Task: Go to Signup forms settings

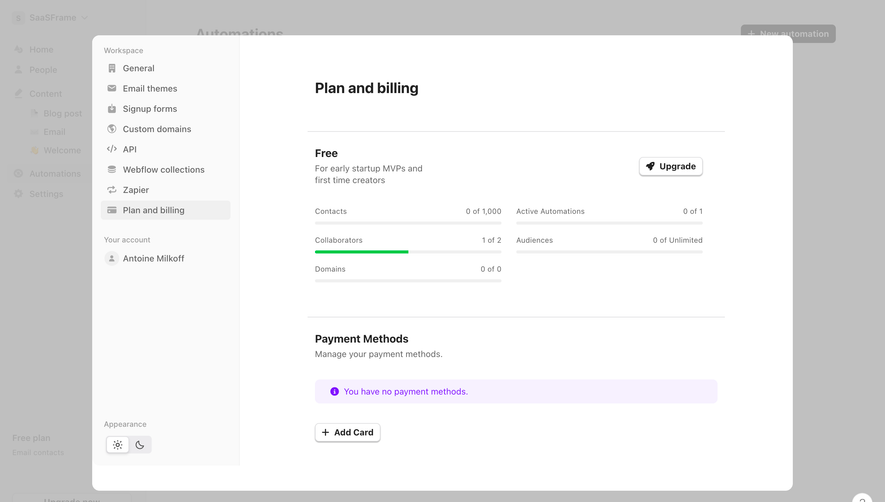Action: pyautogui.click(x=165, y=109)
